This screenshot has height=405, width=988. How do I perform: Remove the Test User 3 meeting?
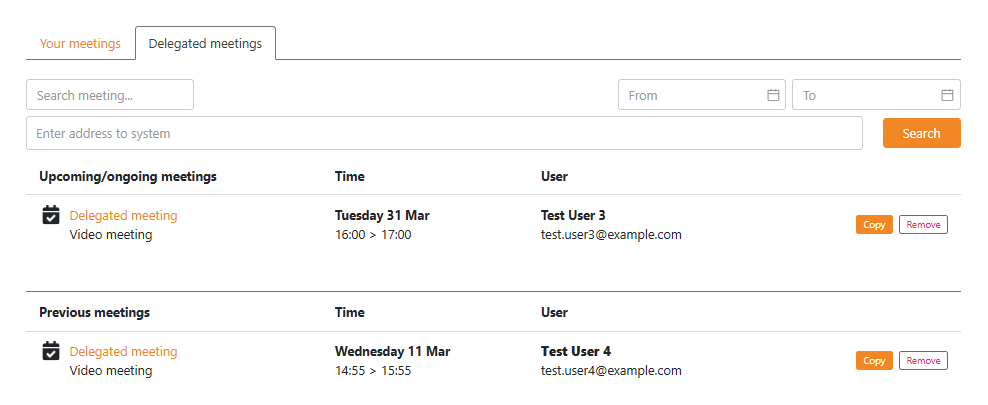coord(923,225)
